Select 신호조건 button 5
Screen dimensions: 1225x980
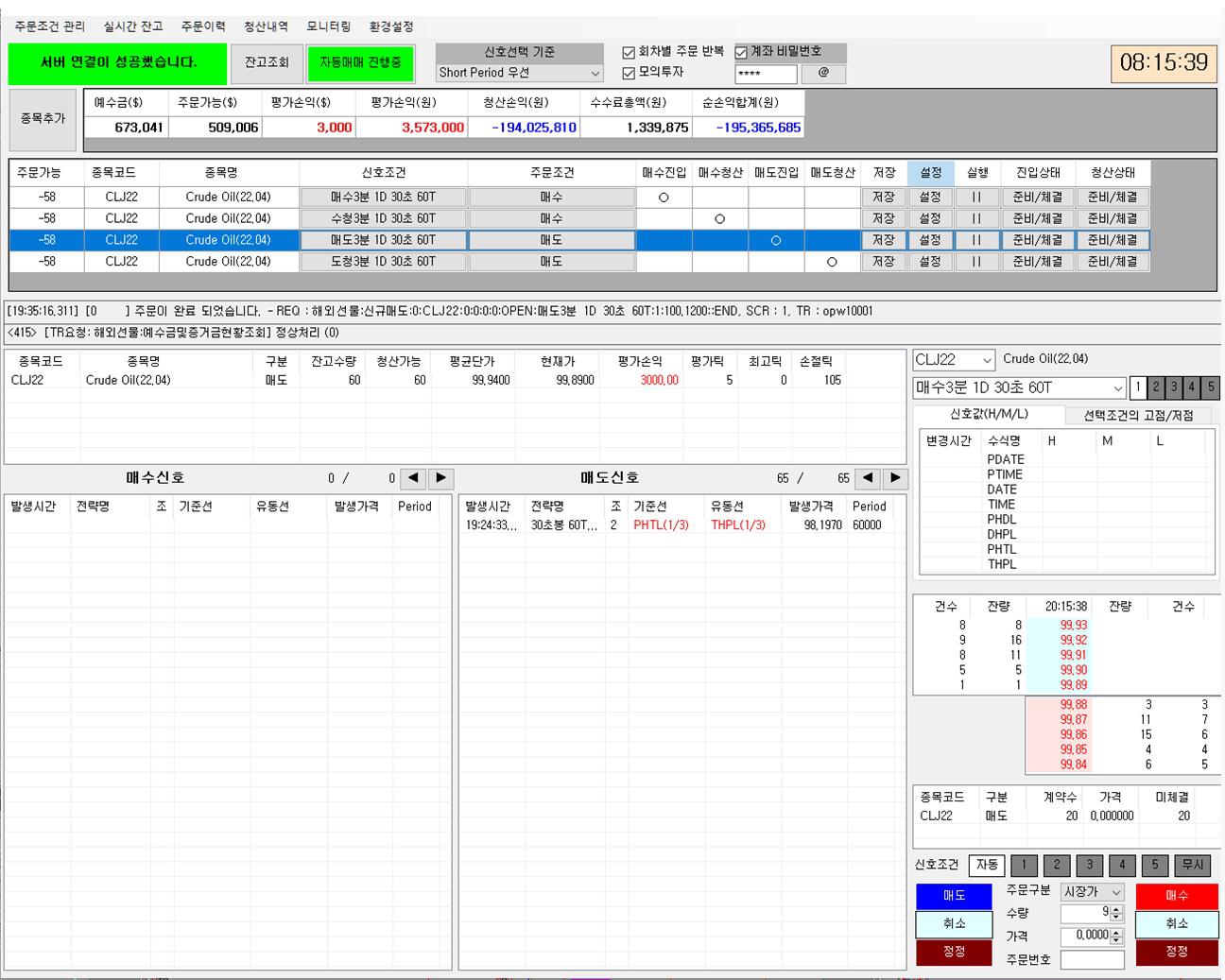(x=1154, y=865)
